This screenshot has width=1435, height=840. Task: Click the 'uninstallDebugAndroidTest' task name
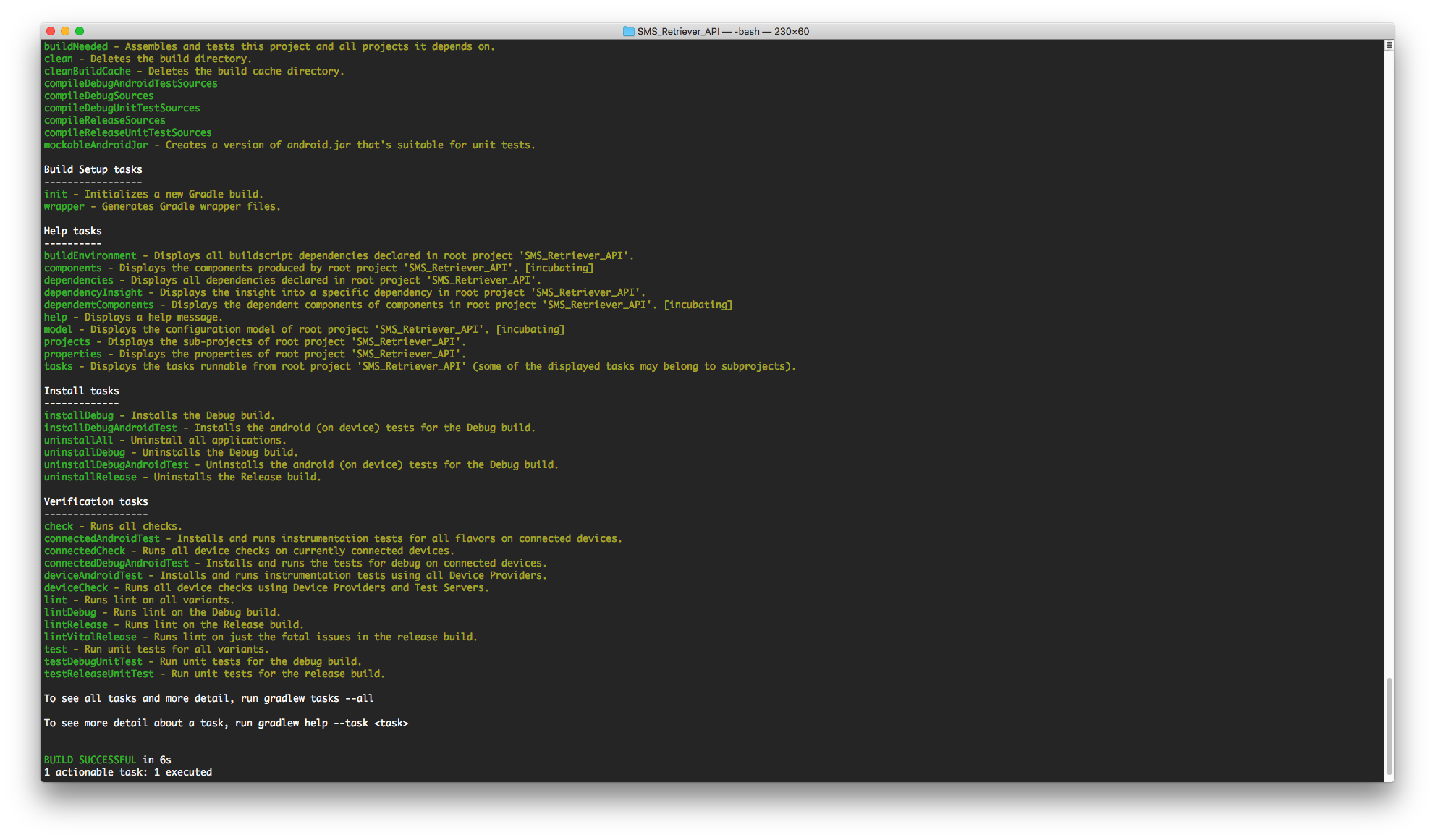coord(117,464)
